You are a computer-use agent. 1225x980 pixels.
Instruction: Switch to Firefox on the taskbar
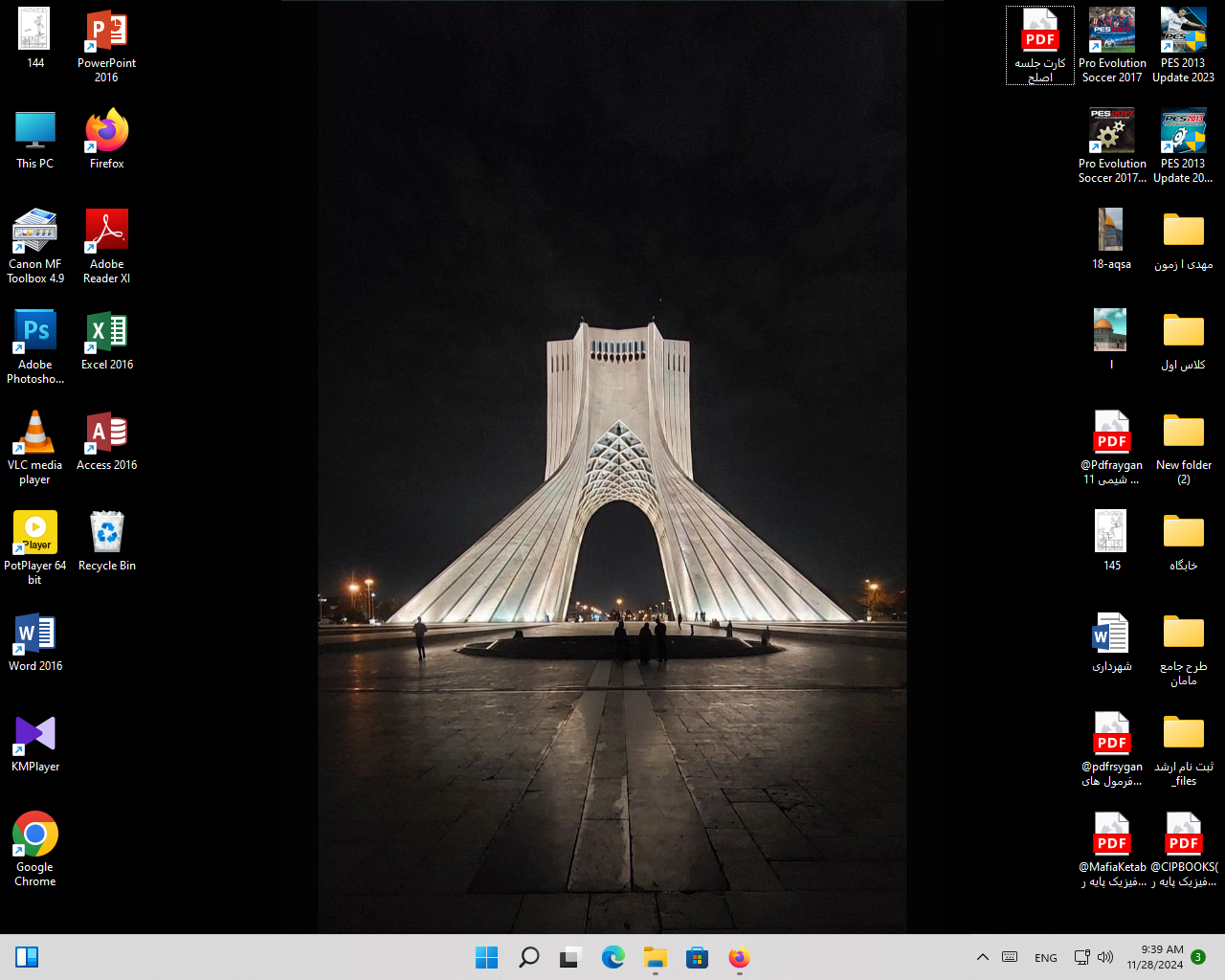[739, 957]
